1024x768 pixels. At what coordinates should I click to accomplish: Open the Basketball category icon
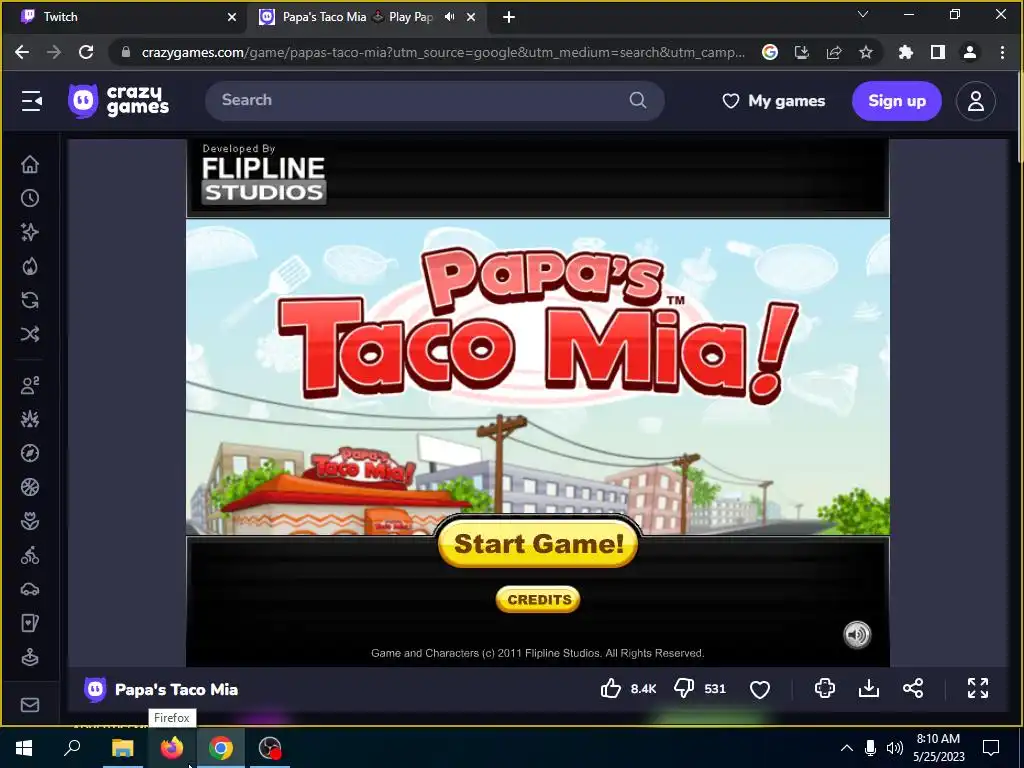(x=30, y=487)
